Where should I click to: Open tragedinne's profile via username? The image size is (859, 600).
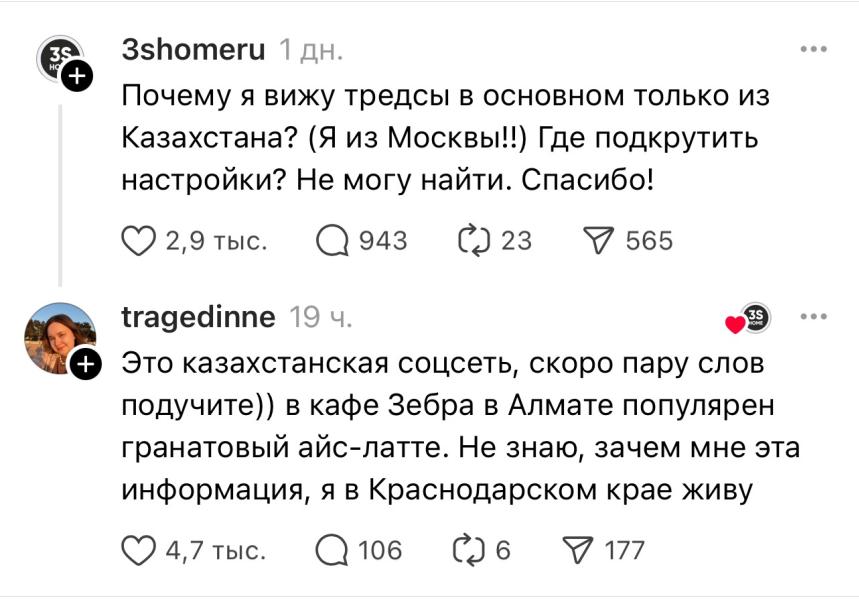click(198, 317)
